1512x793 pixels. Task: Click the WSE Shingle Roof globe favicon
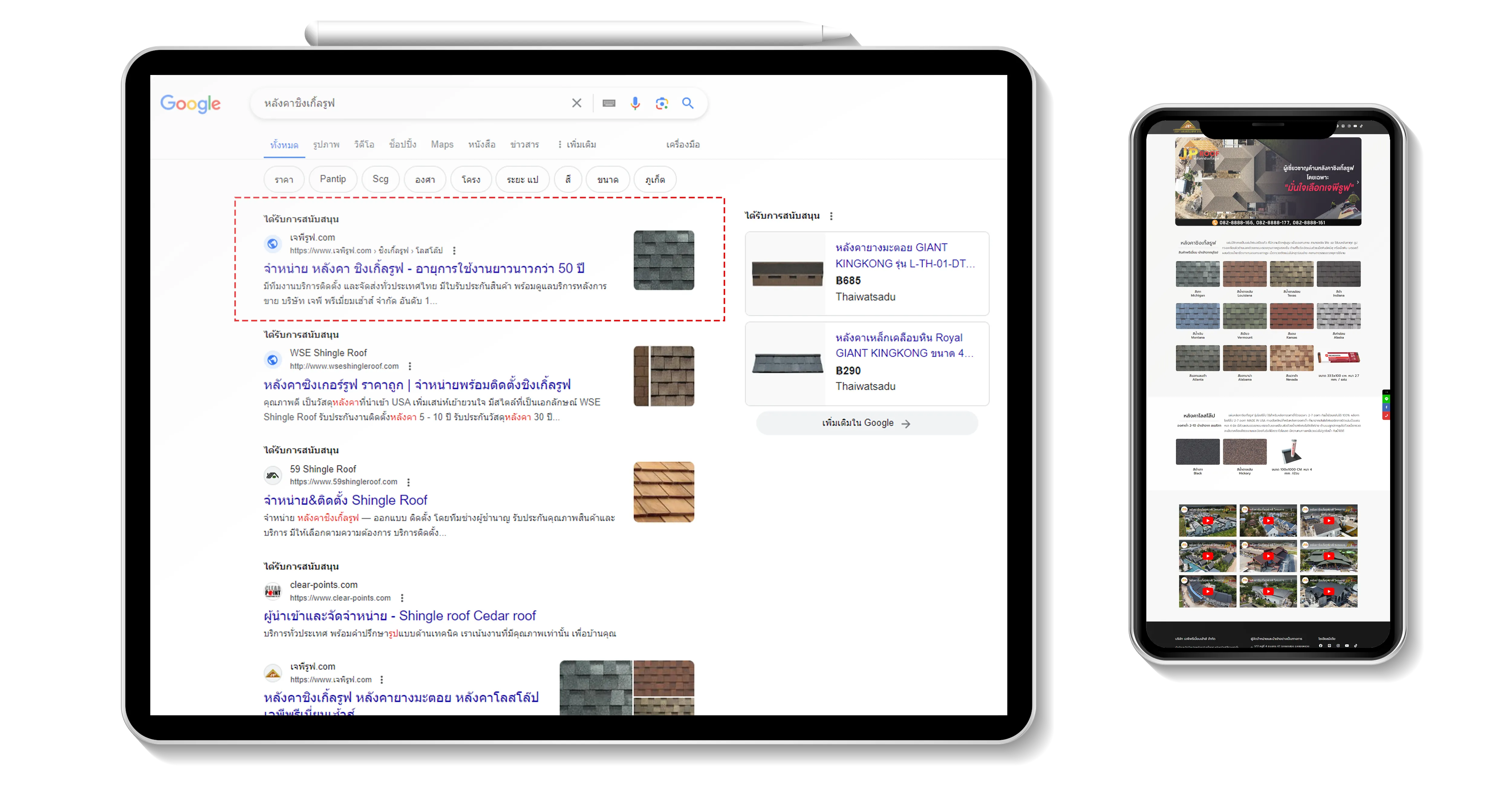[273, 359]
